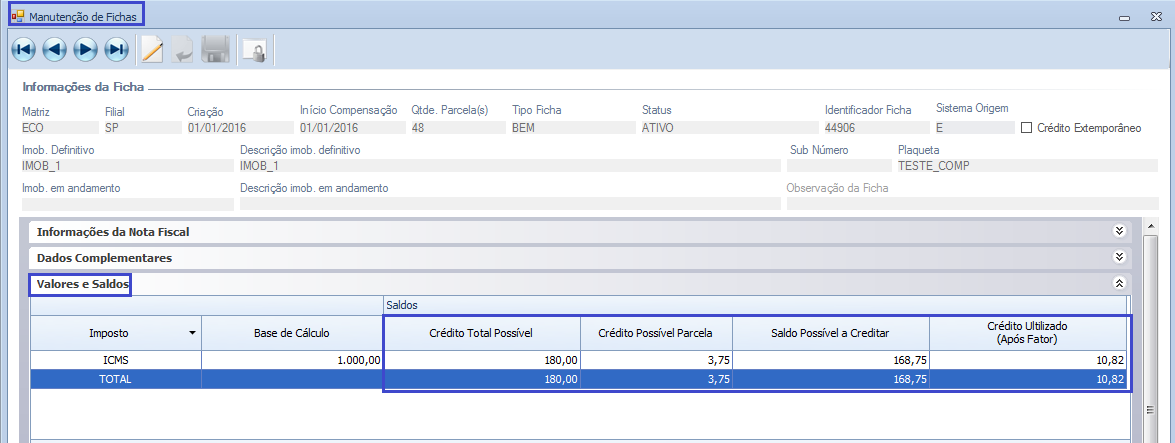Viewport: 1175px width, 443px height.
Task: Click the Manutenção de Fichas window icon
Action: tap(17, 17)
